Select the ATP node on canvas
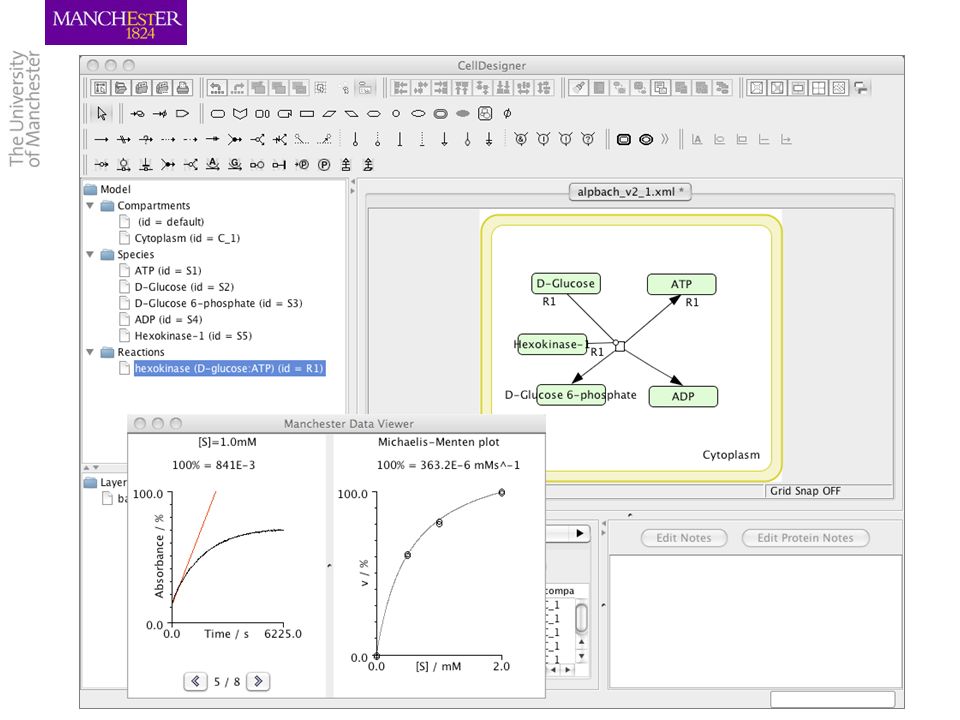Image resolution: width=960 pixels, height=720 pixels. coord(681,284)
